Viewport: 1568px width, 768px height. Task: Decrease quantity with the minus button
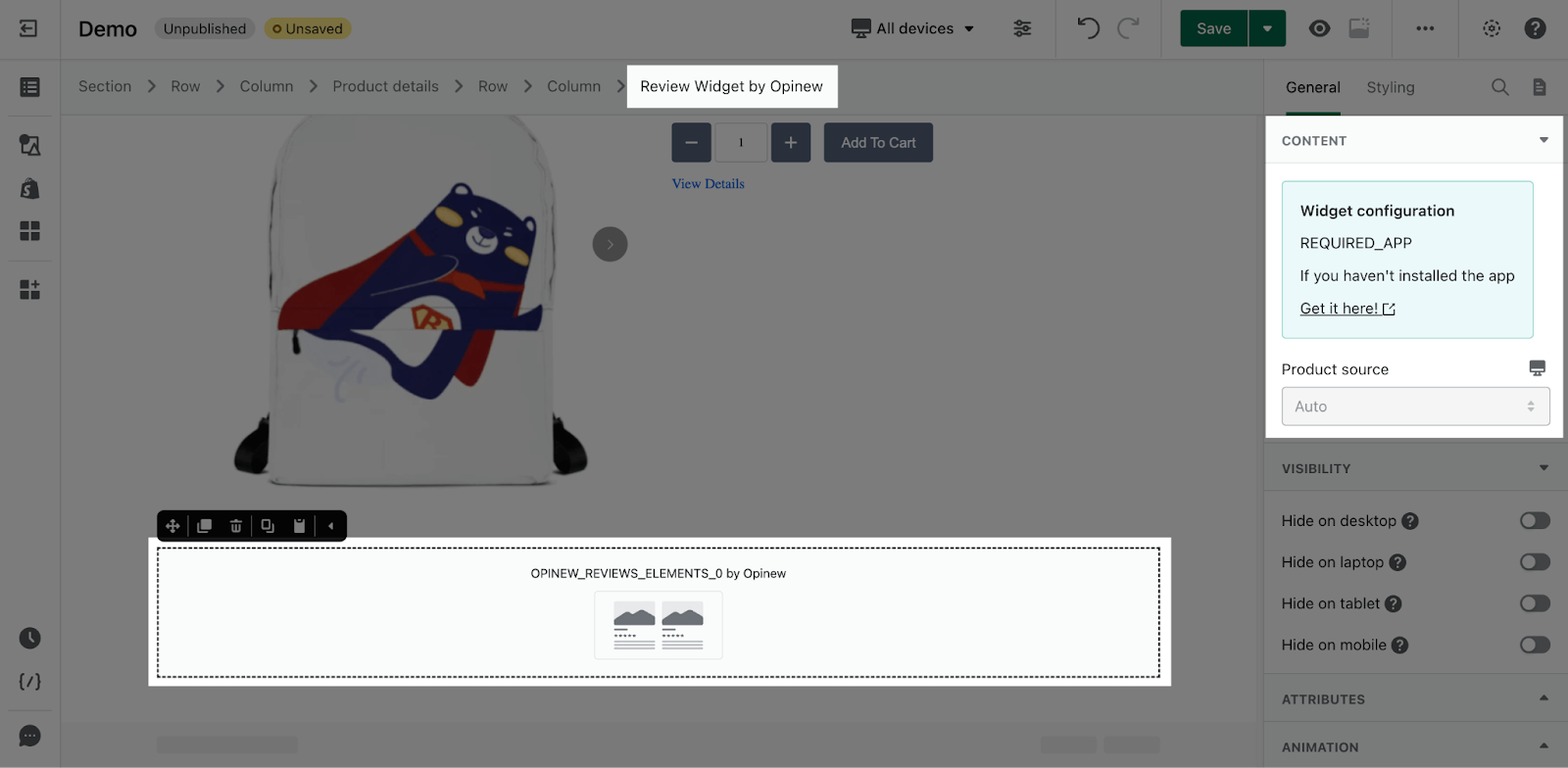[x=691, y=143]
